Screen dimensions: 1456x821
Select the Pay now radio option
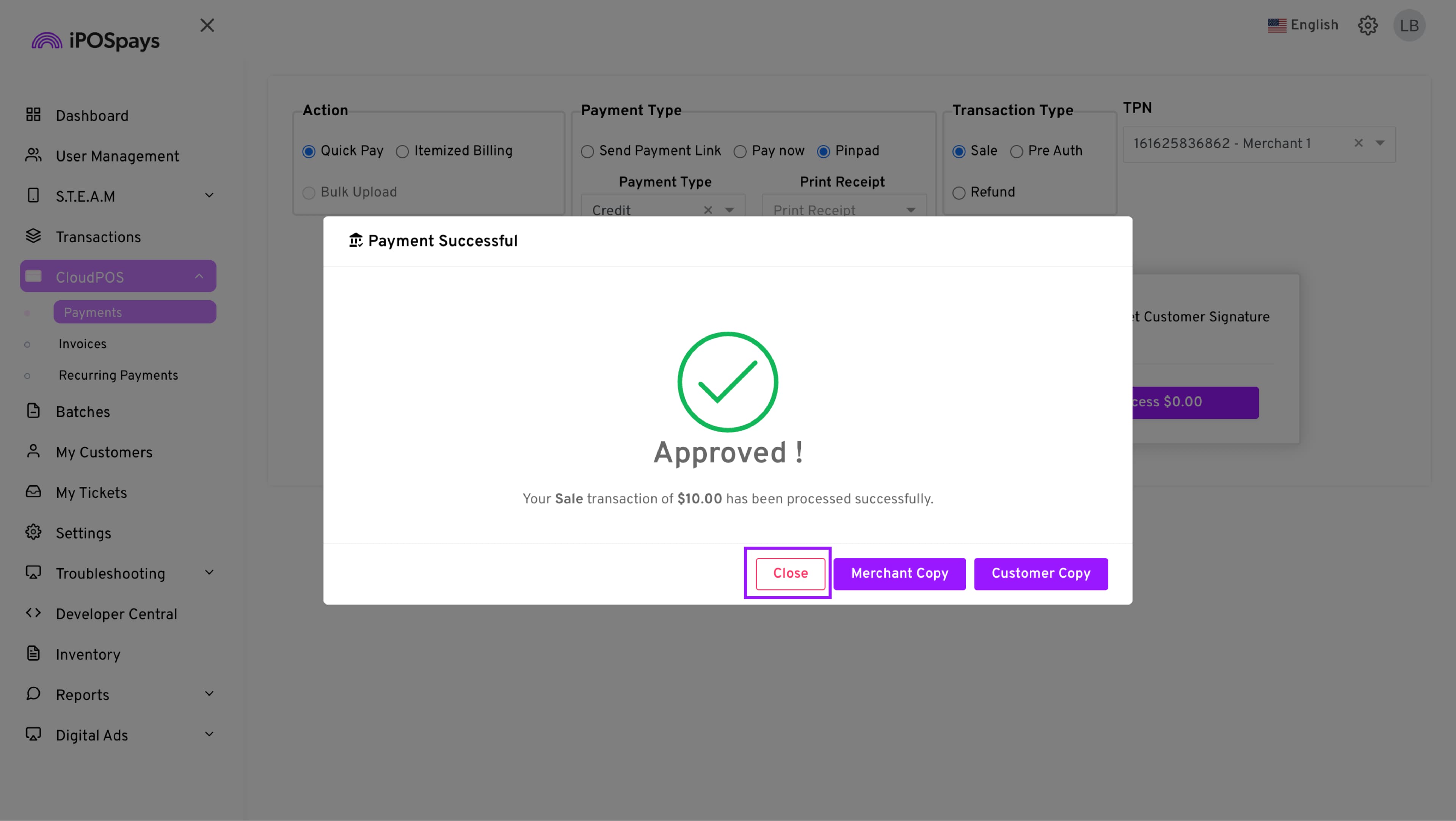click(x=740, y=152)
